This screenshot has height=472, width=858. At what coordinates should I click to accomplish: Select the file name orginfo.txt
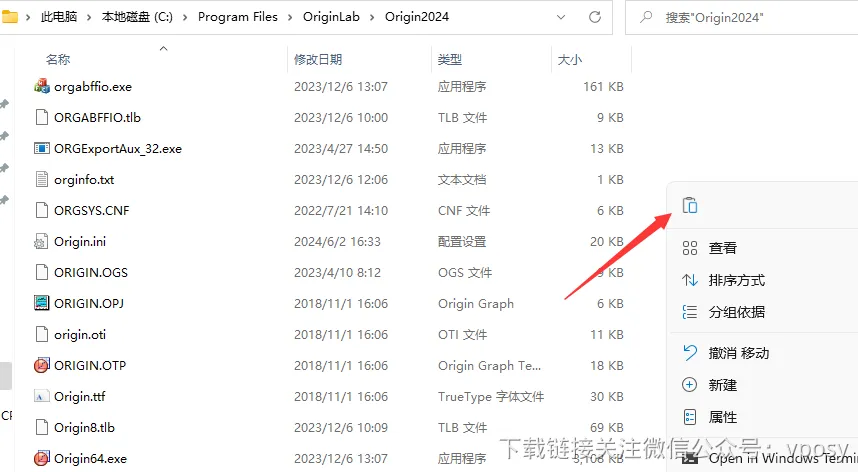84,179
